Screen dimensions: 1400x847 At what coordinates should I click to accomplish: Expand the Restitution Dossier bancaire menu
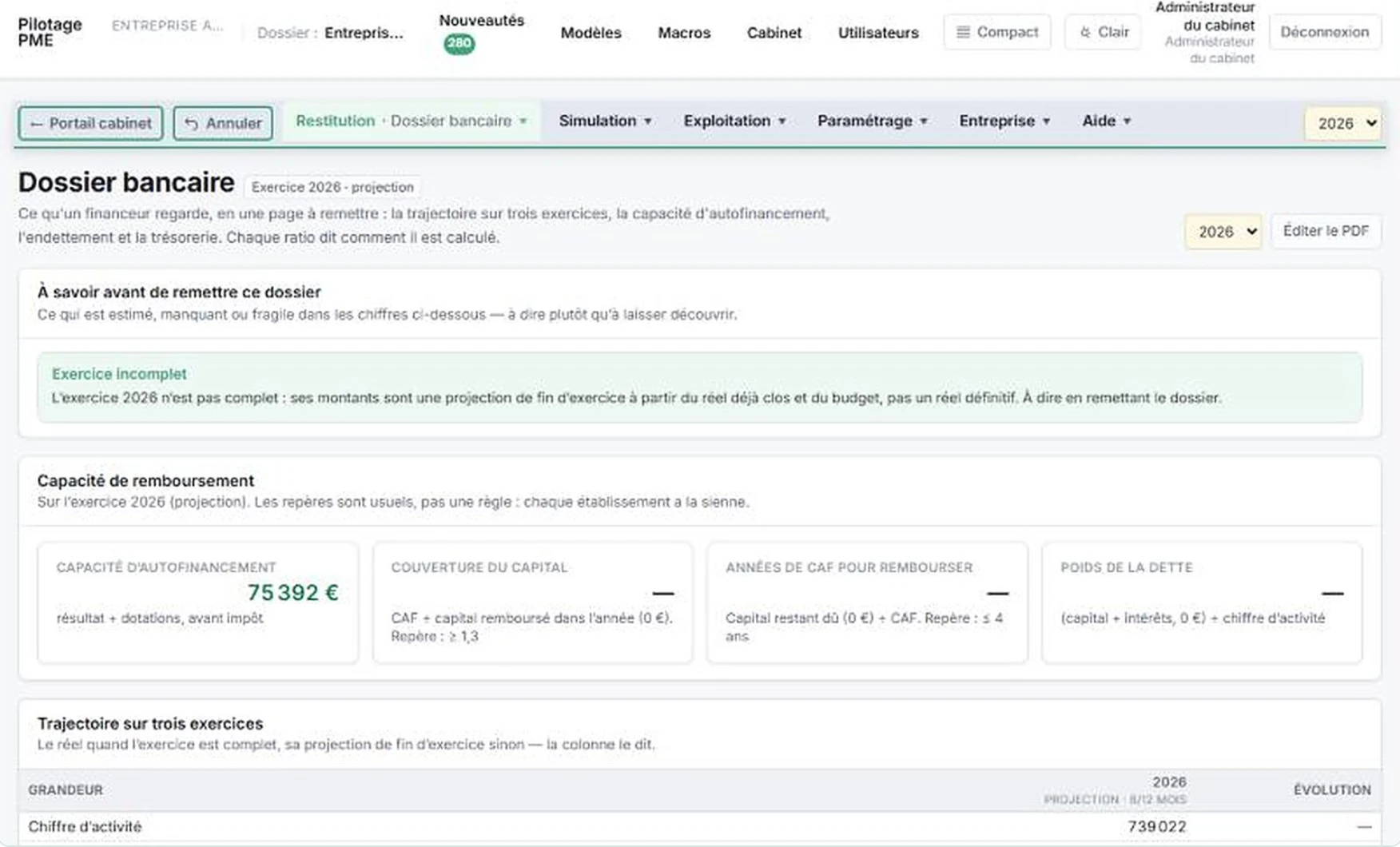click(412, 121)
